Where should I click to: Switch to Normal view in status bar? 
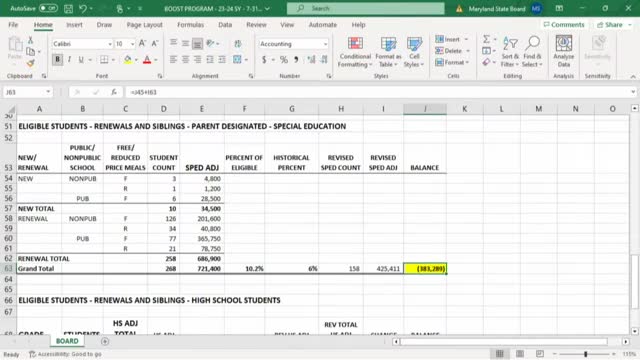500,354
